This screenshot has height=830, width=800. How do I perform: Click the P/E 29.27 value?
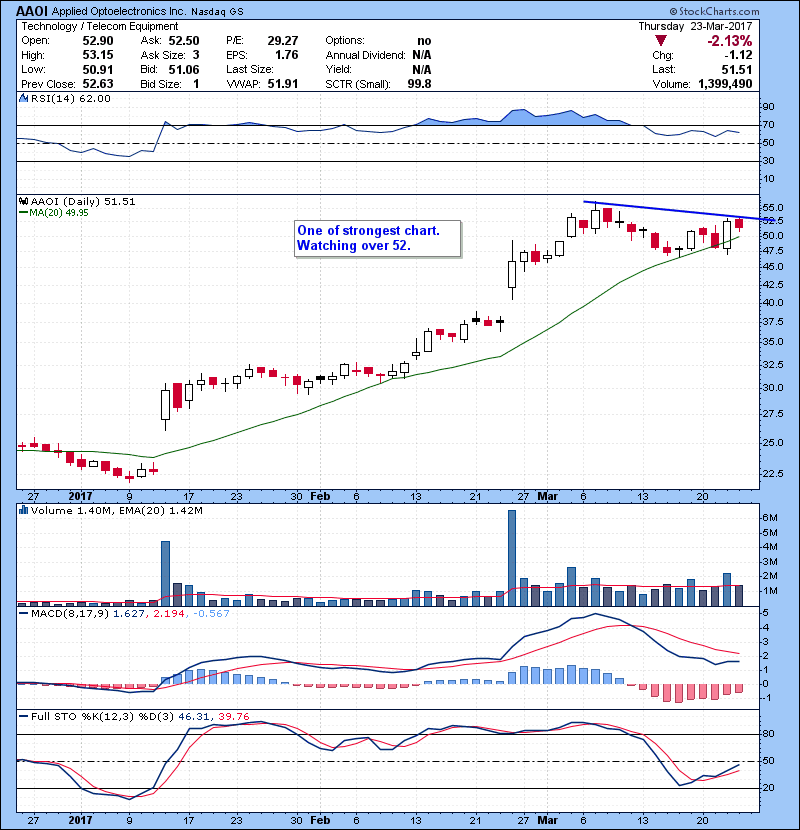[x=283, y=41]
